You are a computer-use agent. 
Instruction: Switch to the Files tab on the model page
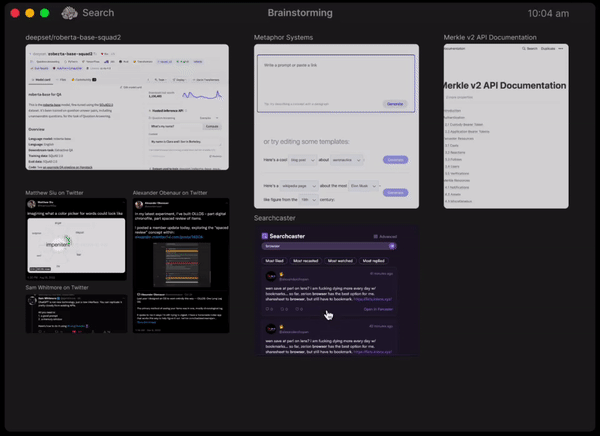(x=61, y=80)
